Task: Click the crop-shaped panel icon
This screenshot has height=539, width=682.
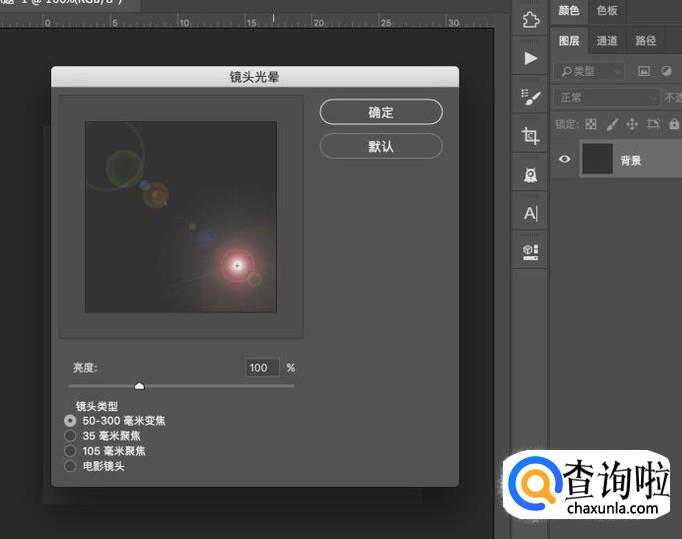Action: (530, 135)
